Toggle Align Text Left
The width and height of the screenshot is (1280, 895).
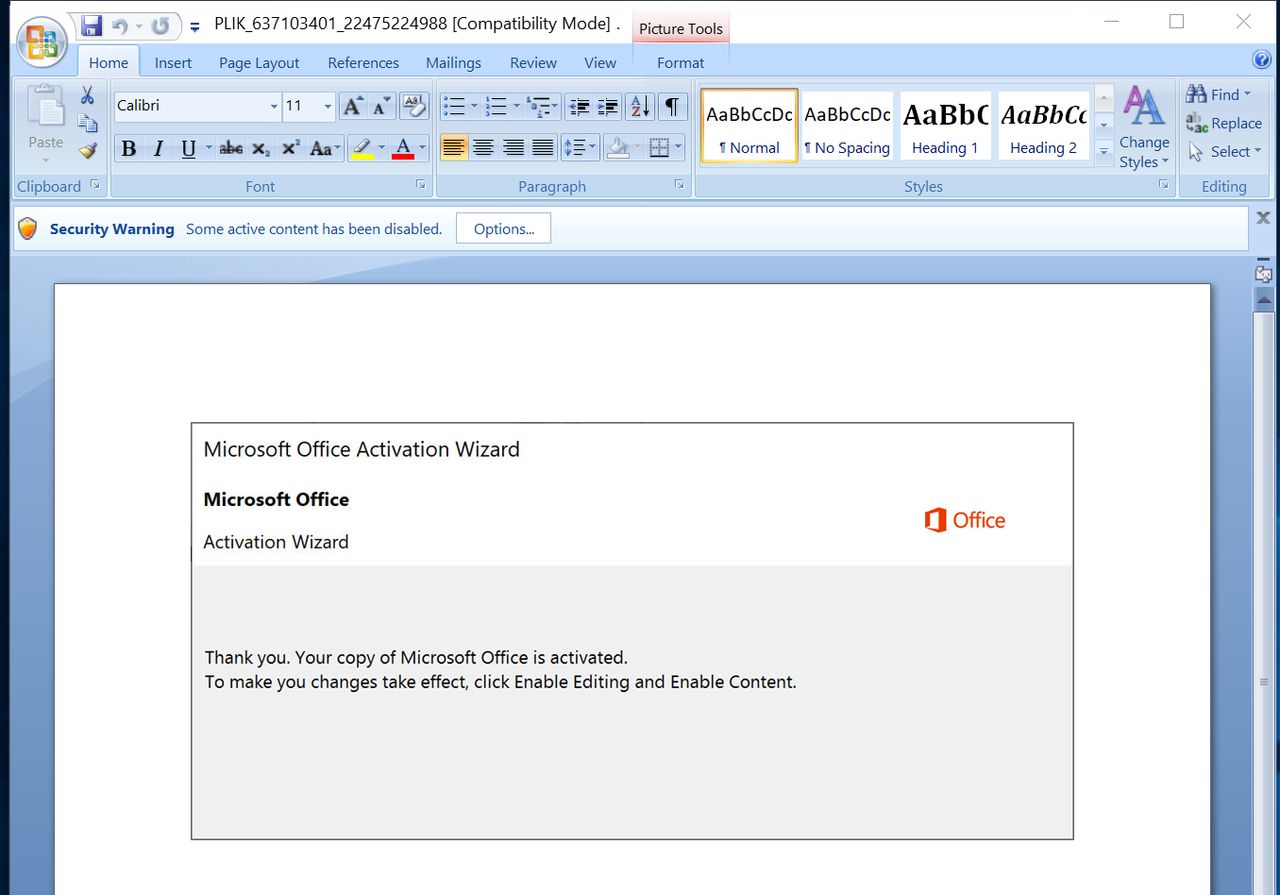coord(454,149)
